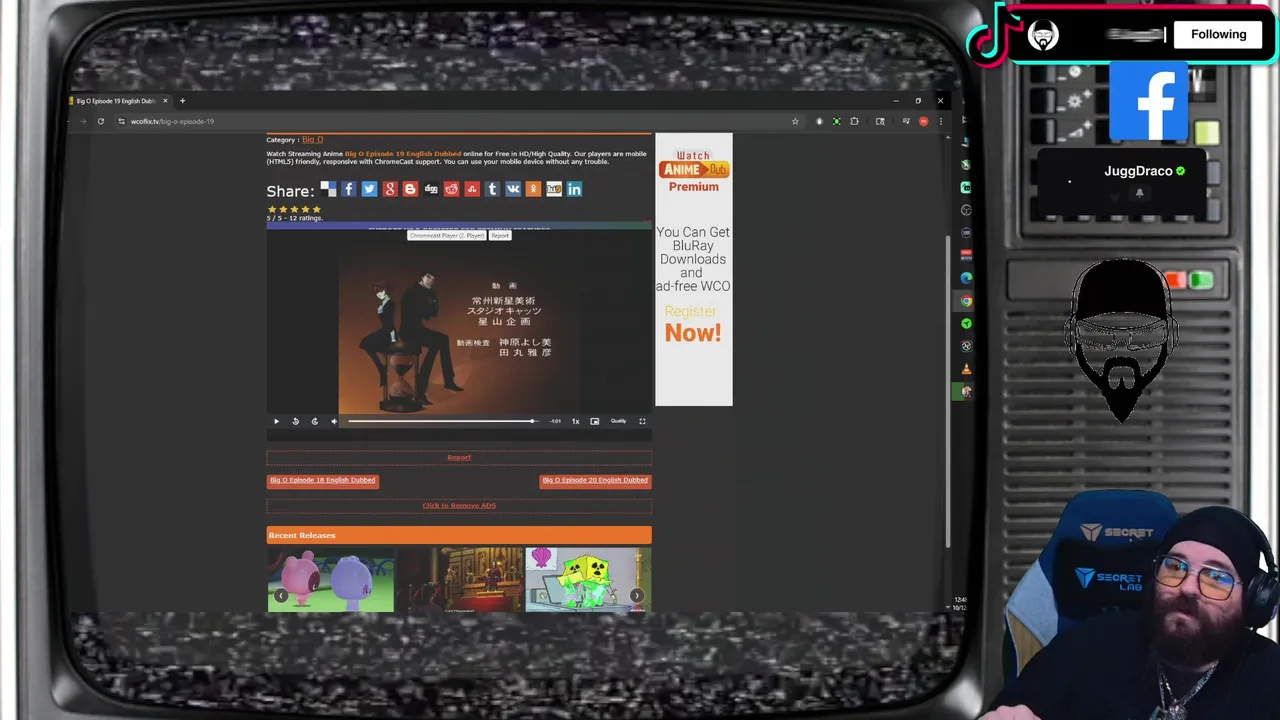Go to Big O Episode 18 English Dubbed
The height and width of the screenshot is (720, 1280).
322,480
